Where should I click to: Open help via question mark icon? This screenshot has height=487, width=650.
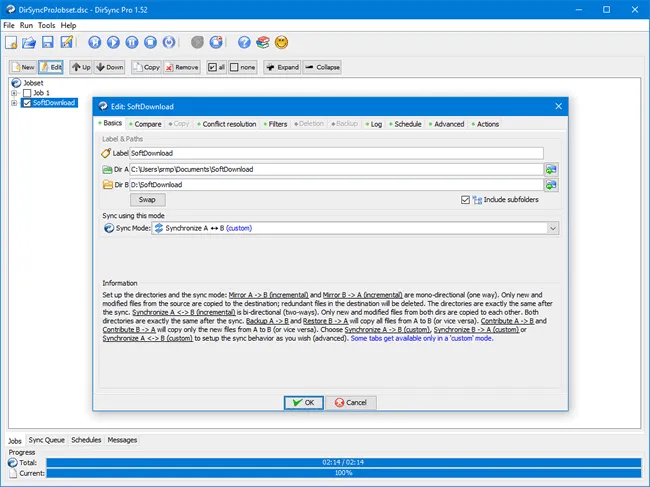[244, 42]
